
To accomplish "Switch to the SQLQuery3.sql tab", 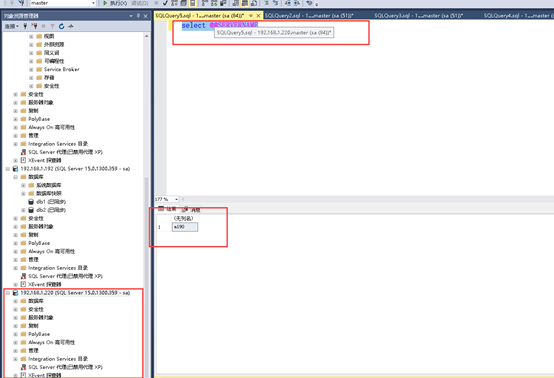I will click(419, 16).
